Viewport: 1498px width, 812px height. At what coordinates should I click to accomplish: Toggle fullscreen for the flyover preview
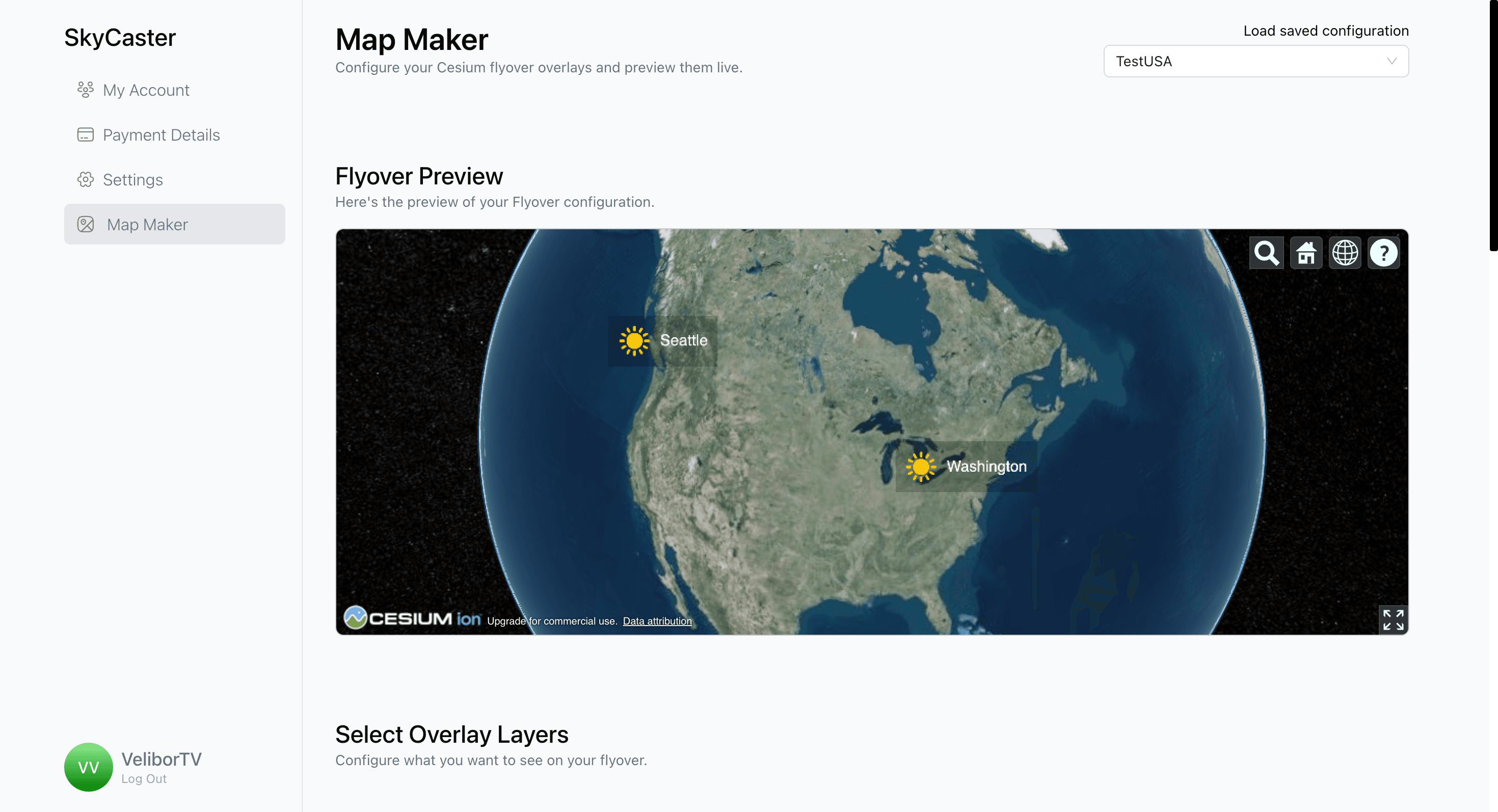(1393, 619)
